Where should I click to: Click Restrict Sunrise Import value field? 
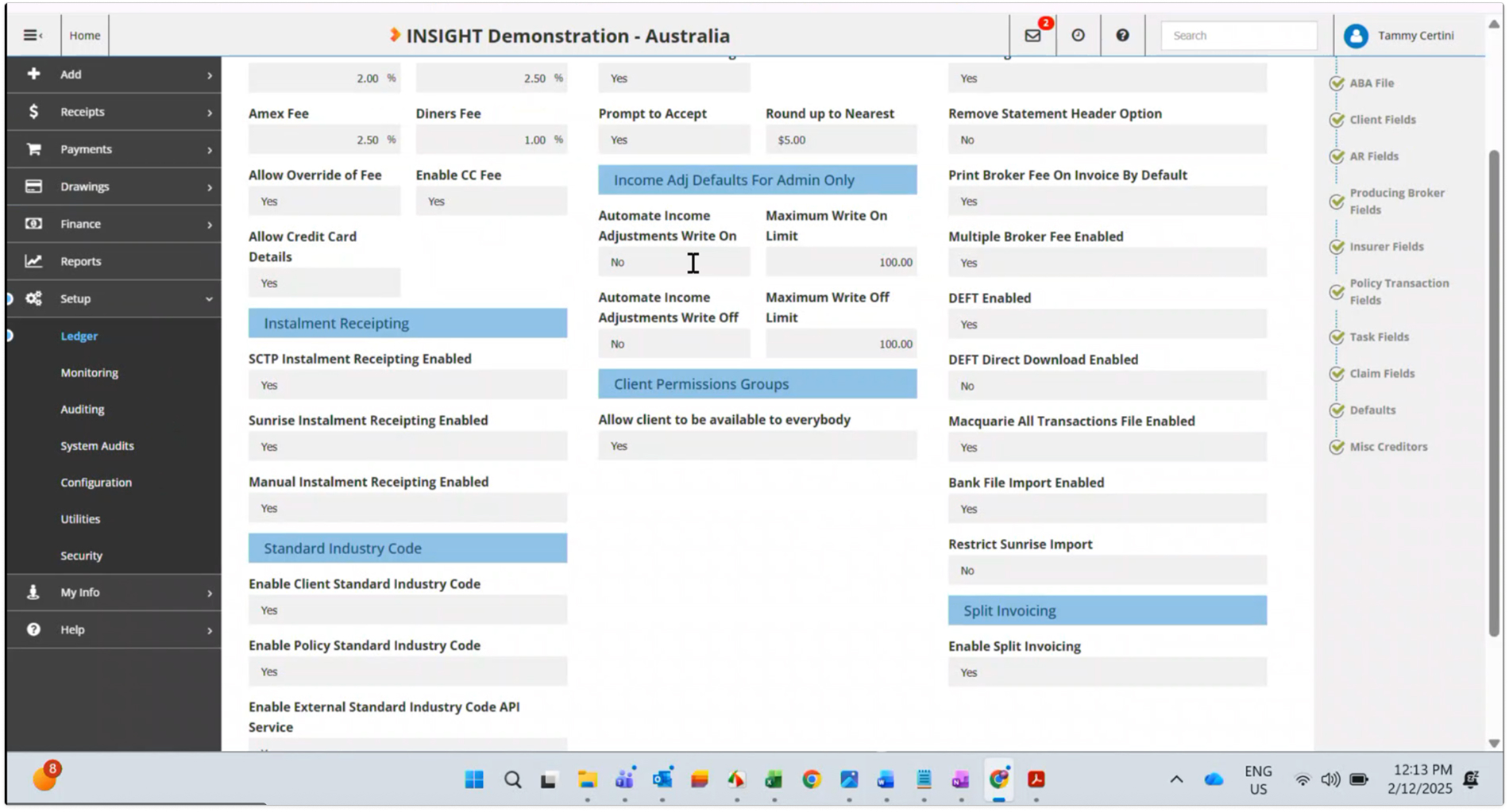point(1107,570)
